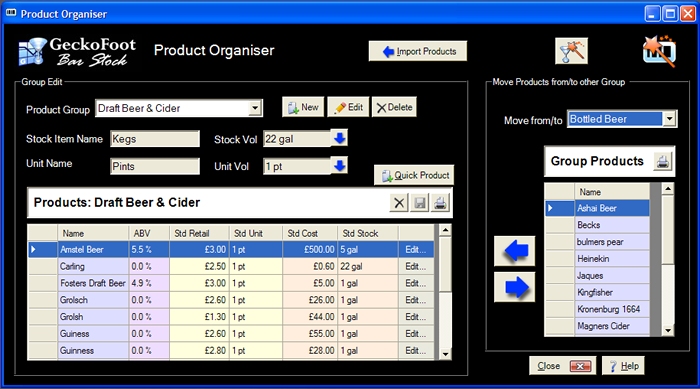
Task: Focus the Unit Name field
Action: click(x=155, y=166)
